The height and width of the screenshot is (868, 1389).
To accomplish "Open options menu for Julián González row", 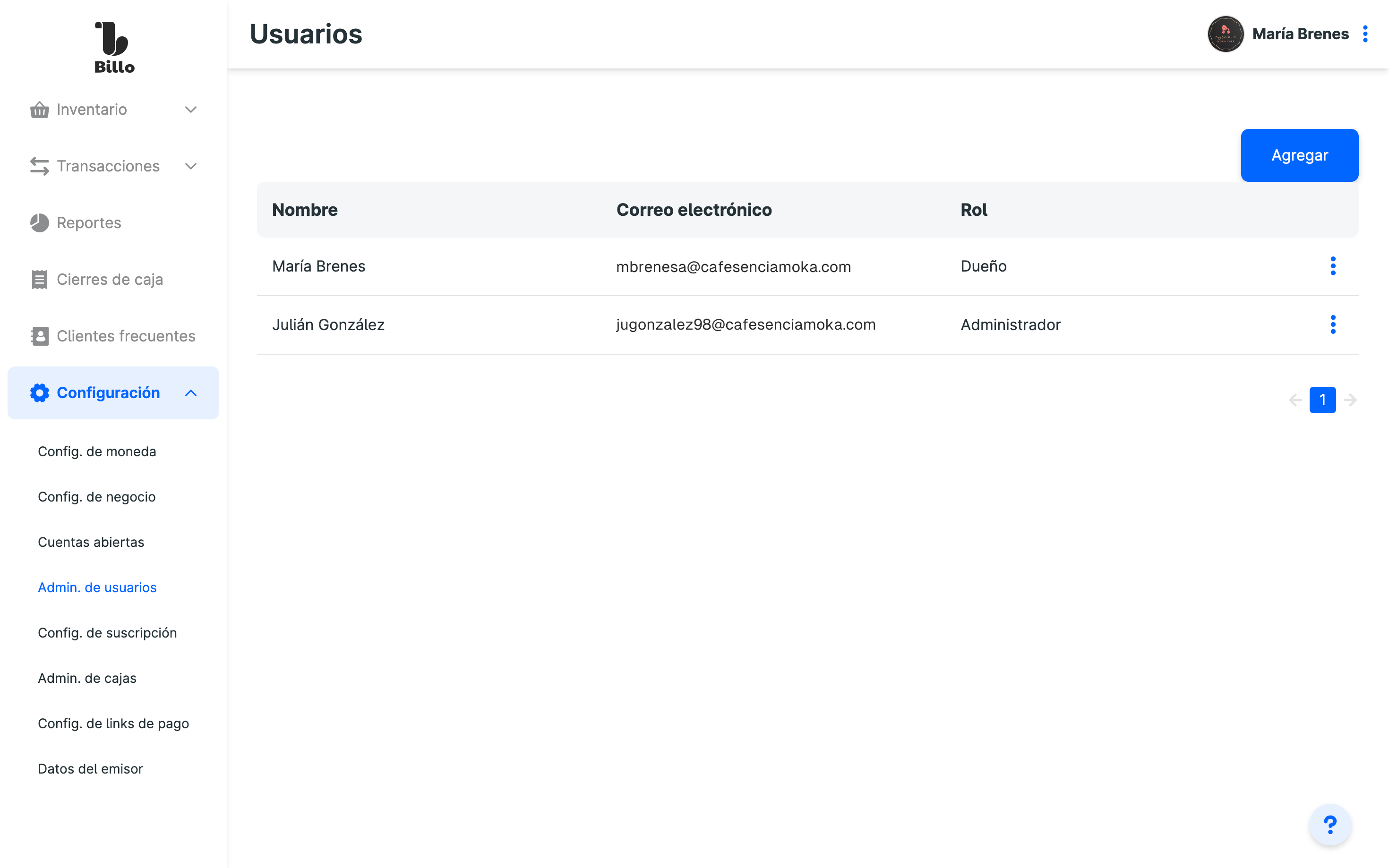I will (x=1333, y=325).
